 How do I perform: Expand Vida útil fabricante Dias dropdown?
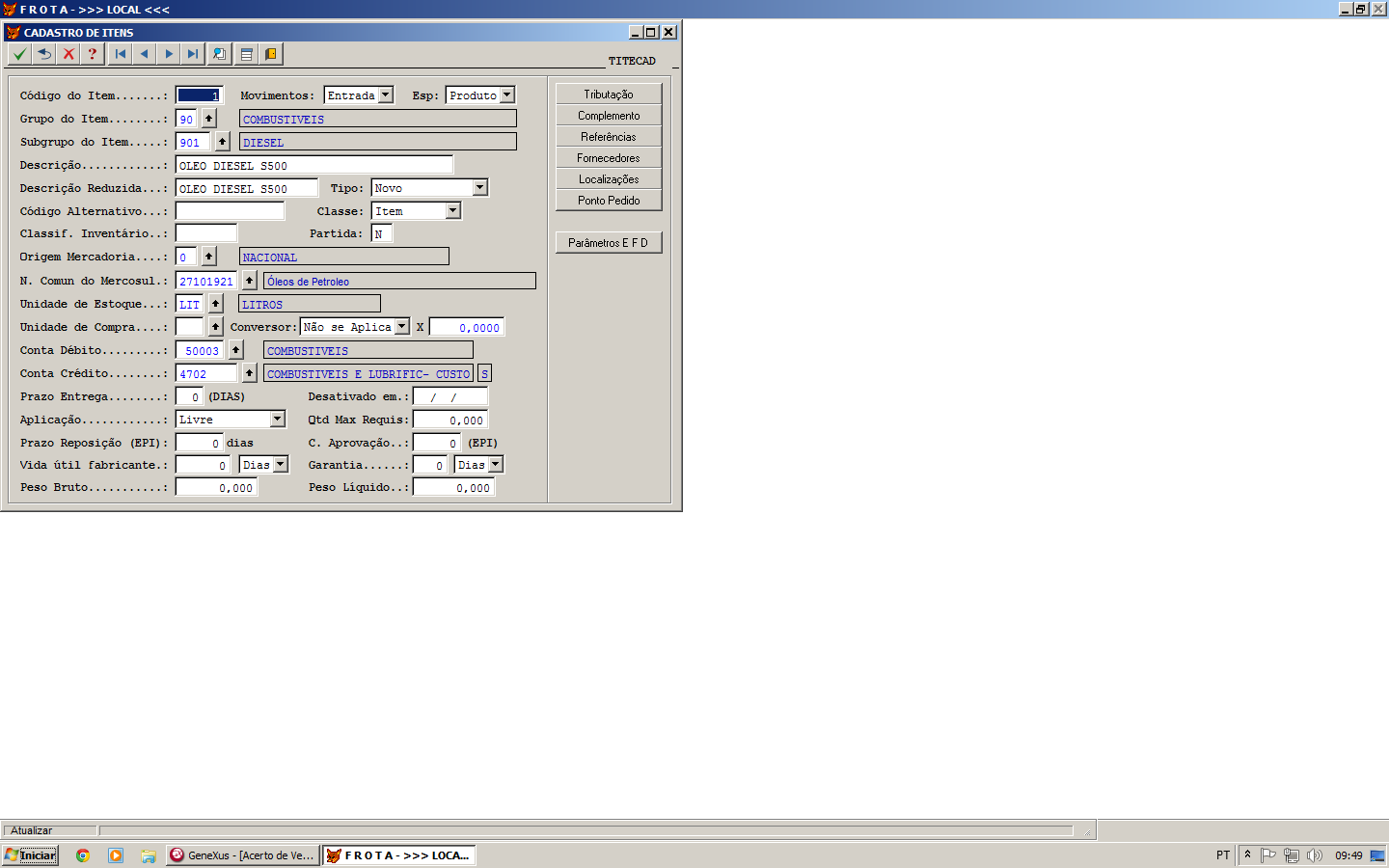point(281,464)
